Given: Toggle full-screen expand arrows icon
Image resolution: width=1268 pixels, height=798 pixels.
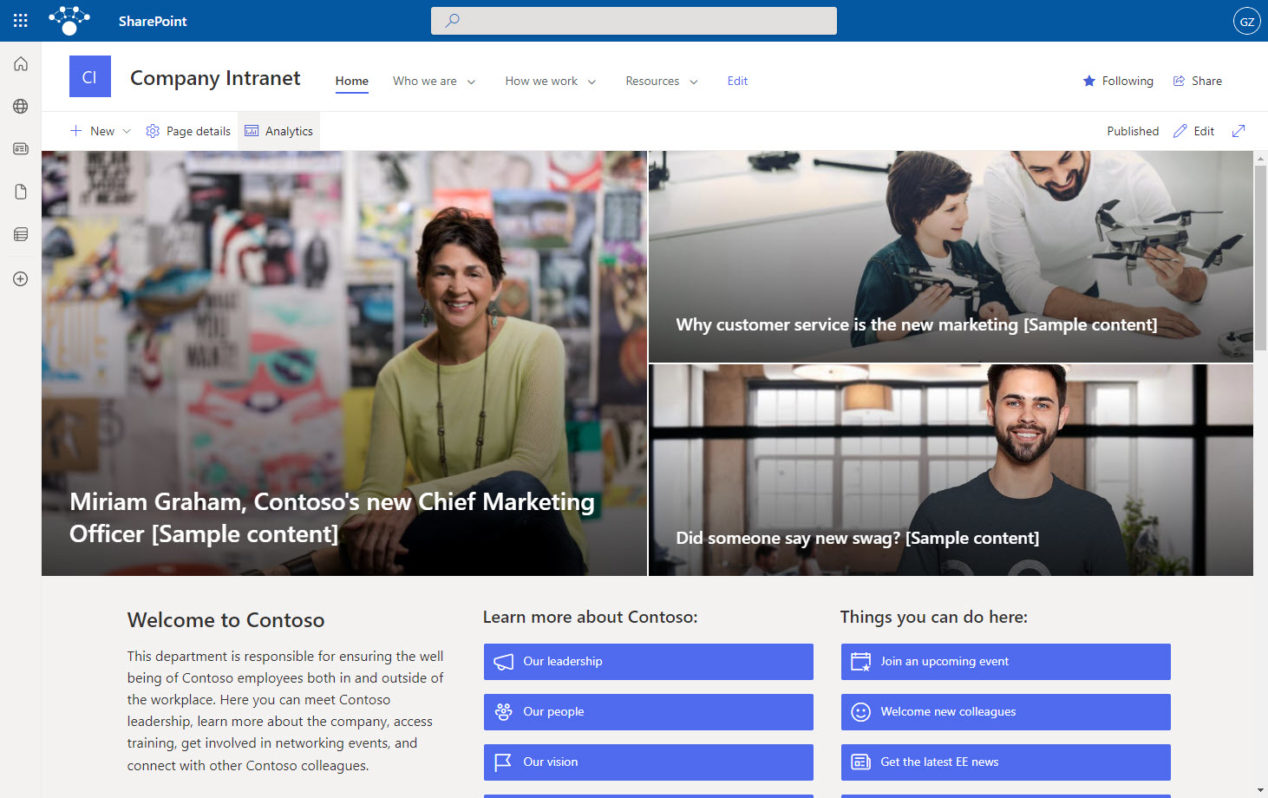Looking at the screenshot, I should click(1238, 131).
